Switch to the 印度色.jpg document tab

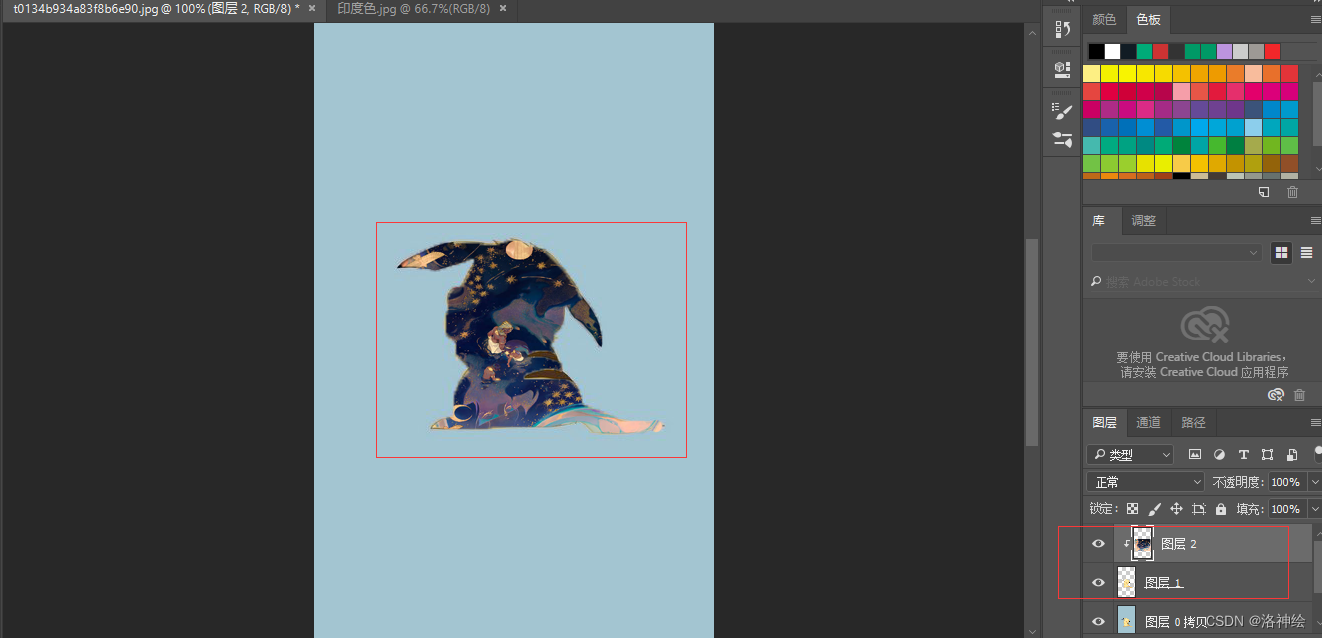pos(413,8)
